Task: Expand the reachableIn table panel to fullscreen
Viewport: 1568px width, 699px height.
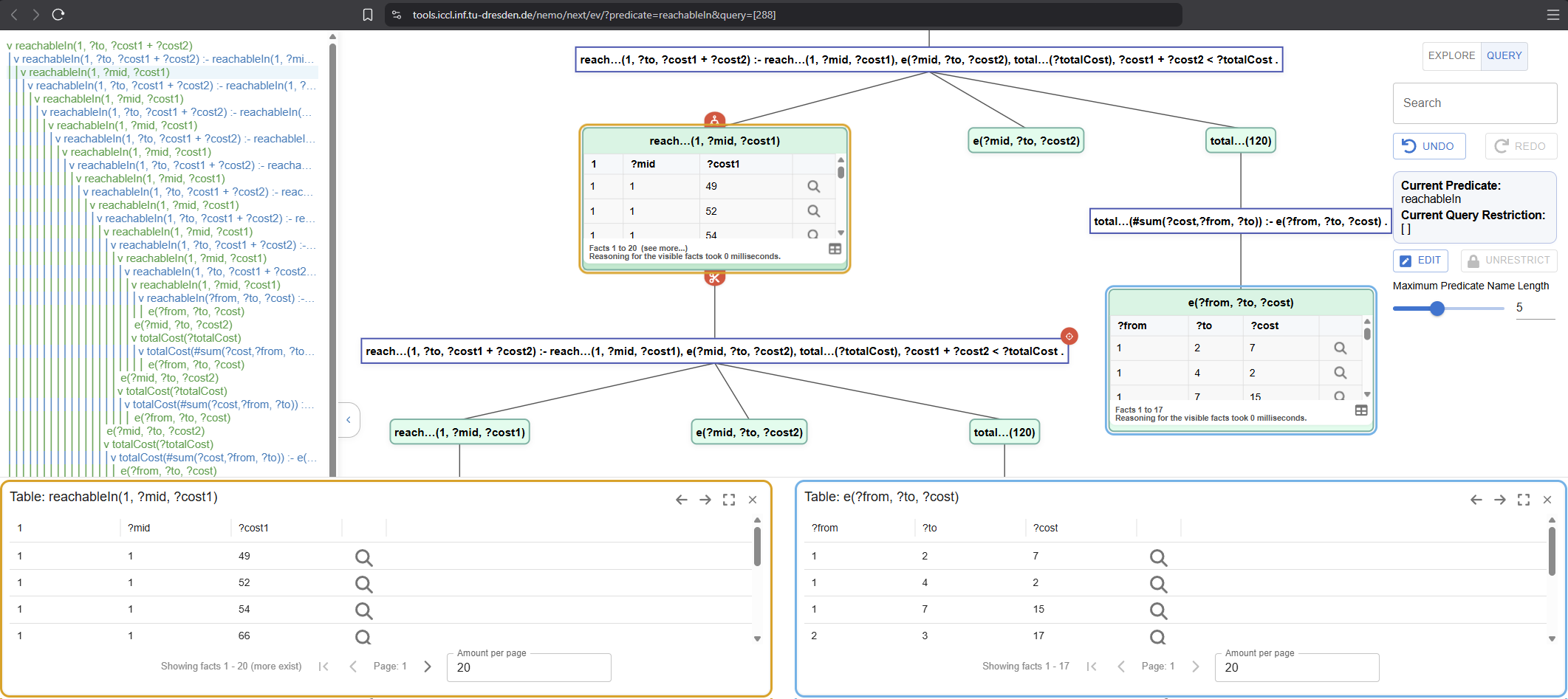Action: [x=729, y=500]
